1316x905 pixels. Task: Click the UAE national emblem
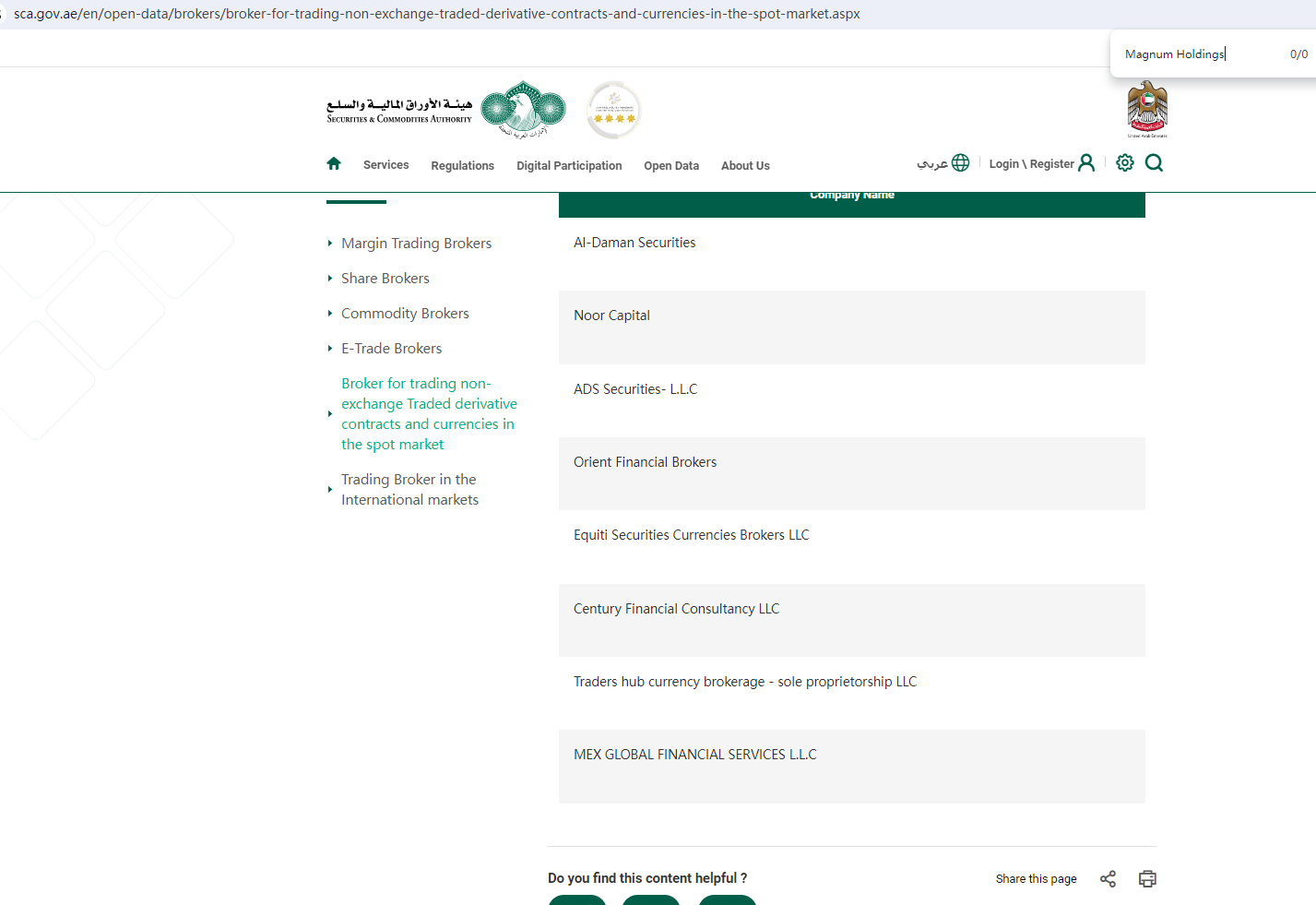(x=1147, y=110)
